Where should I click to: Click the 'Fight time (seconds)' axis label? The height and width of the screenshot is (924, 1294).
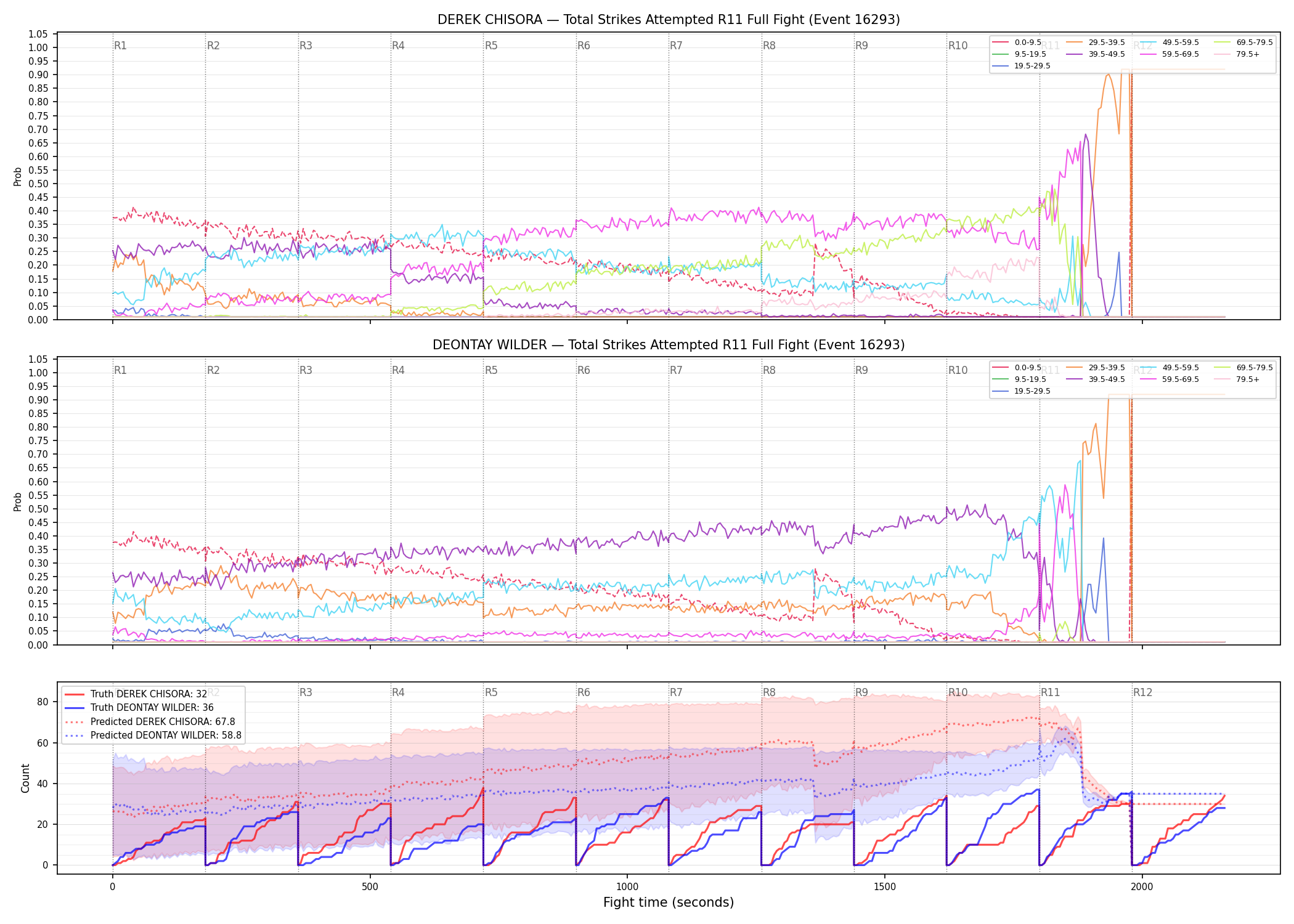pyautogui.click(x=669, y=902)
